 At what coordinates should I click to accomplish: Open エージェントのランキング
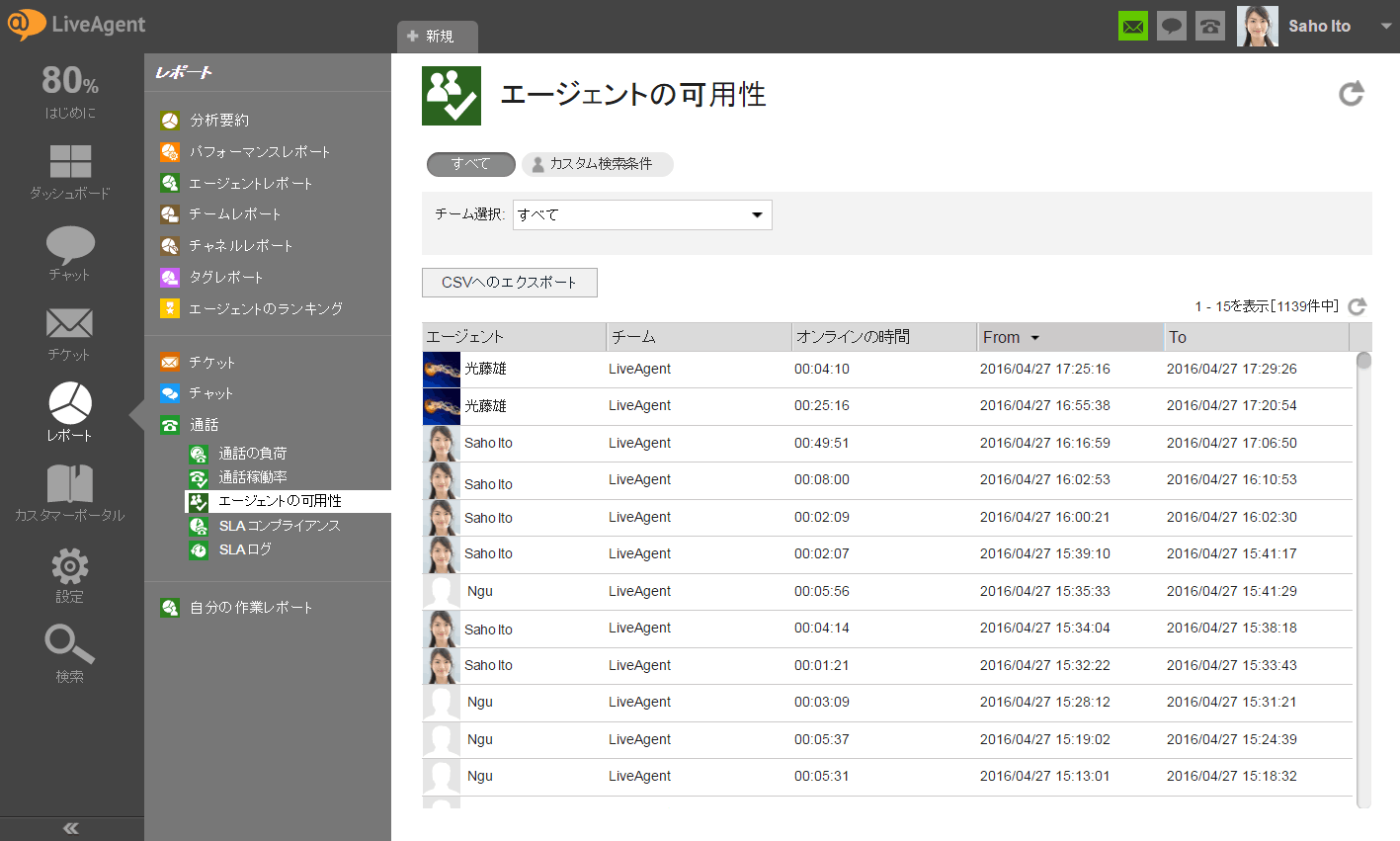tap(267, 308)
